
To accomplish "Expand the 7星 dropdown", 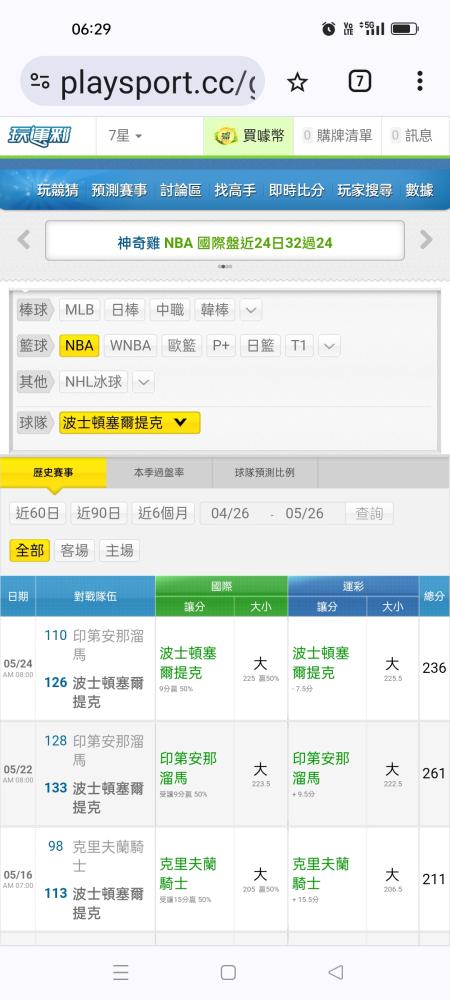I will pyautogui.click(x=126, y=135).
